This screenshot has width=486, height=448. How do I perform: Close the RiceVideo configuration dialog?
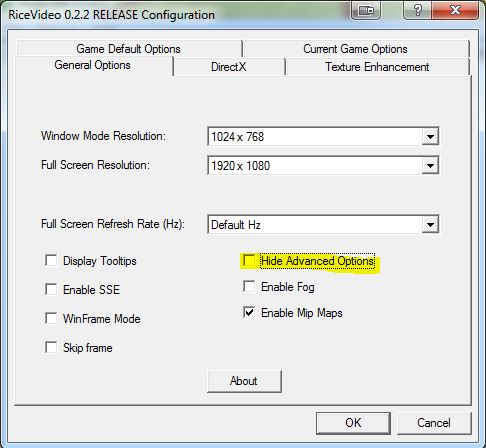coord(455,10)
